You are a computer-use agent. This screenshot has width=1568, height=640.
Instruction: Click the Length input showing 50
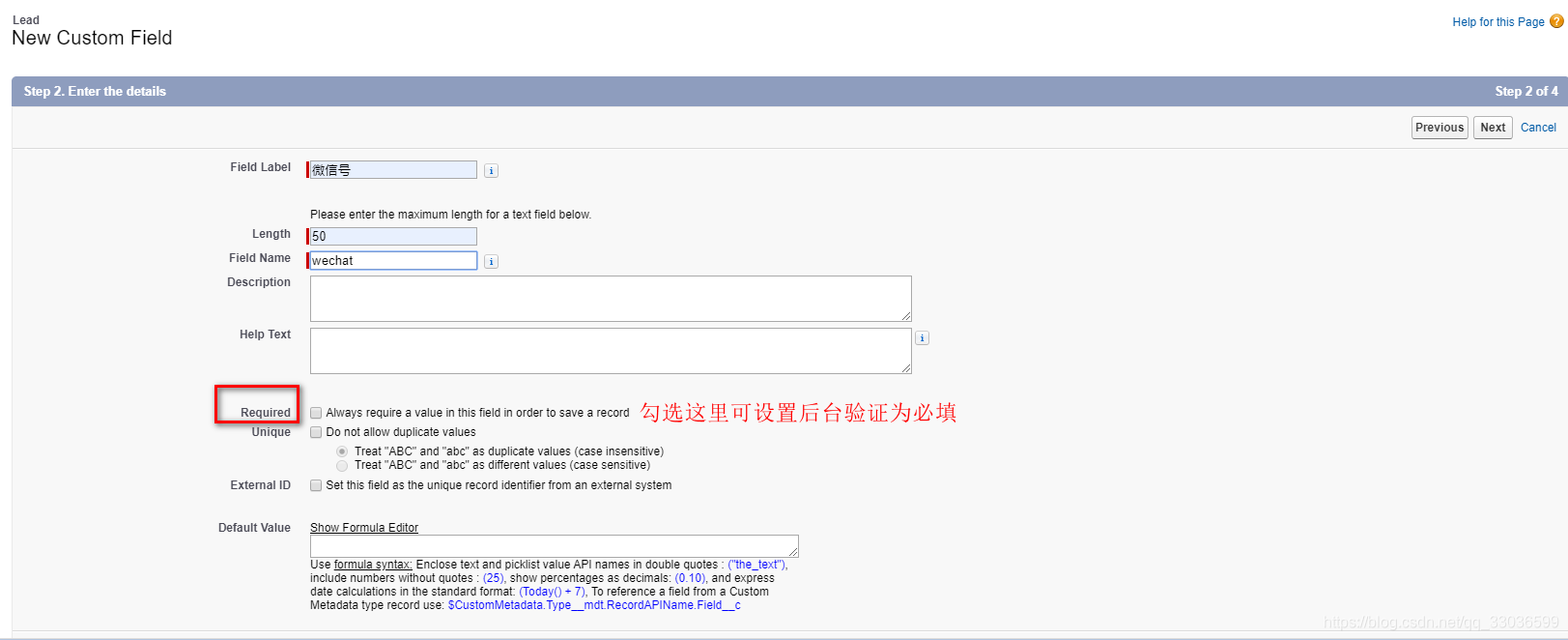(x=393, y=236)
